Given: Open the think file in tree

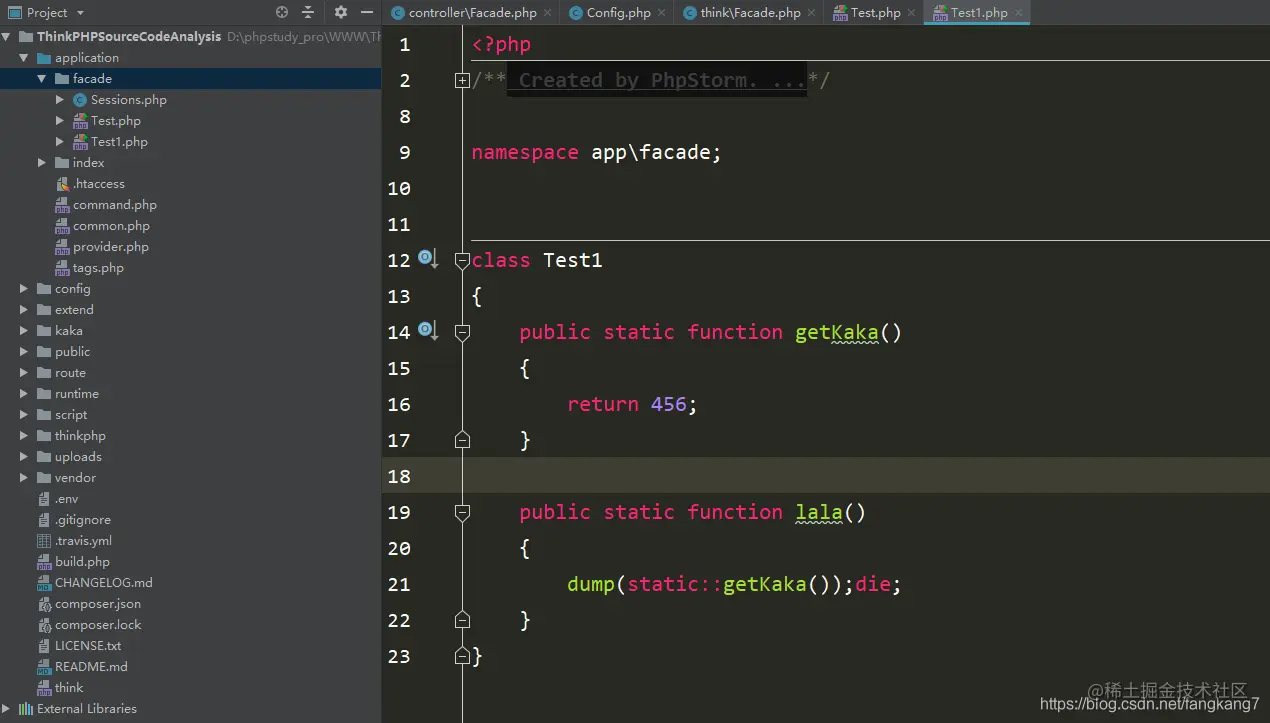Looking at the screenshot, I should pyautogui.click(x=69, y=688).
